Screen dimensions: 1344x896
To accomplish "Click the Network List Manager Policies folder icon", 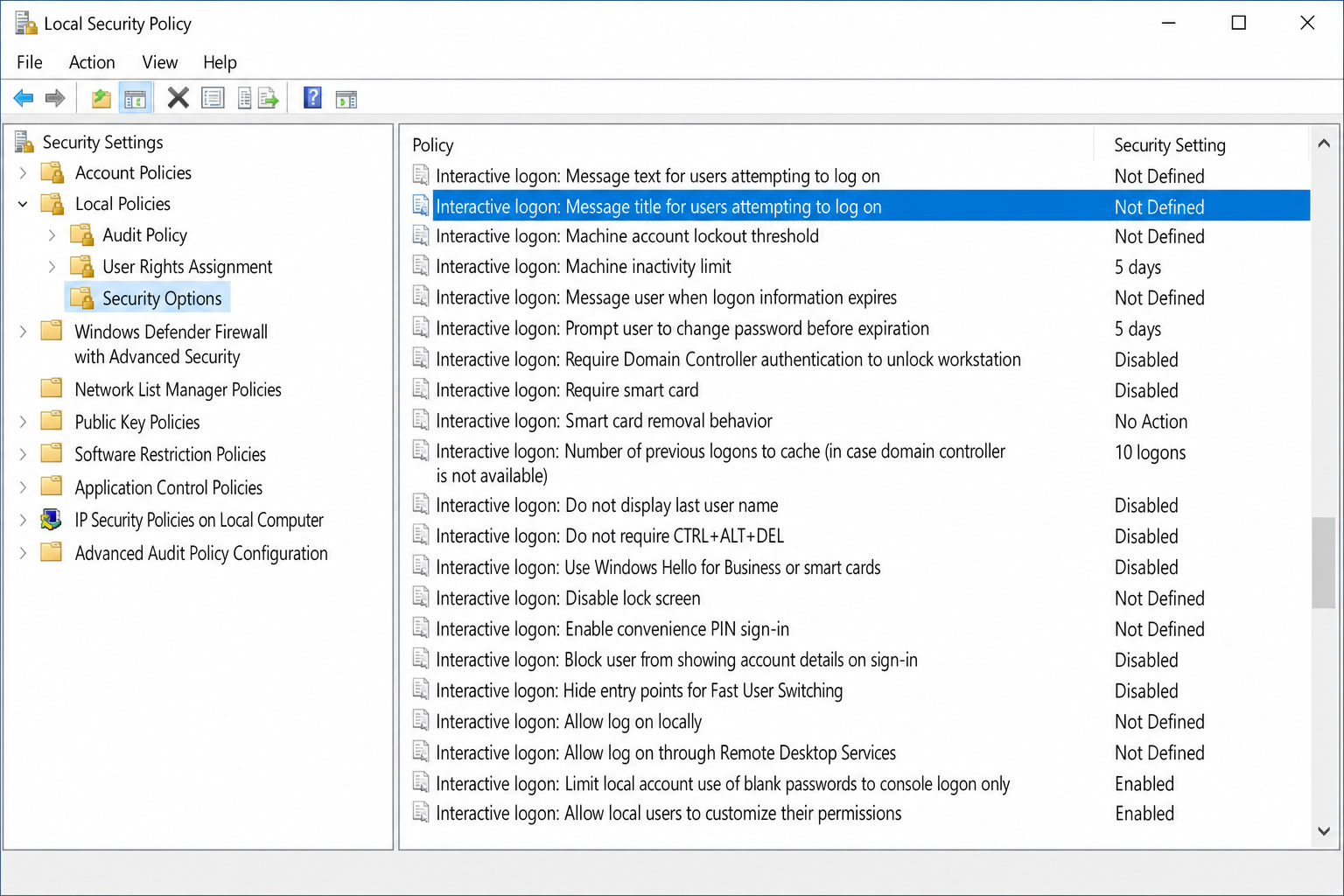I will [52, 388].
